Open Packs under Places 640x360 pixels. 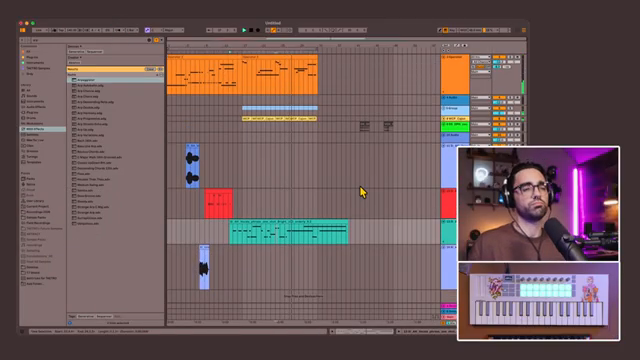31,179
